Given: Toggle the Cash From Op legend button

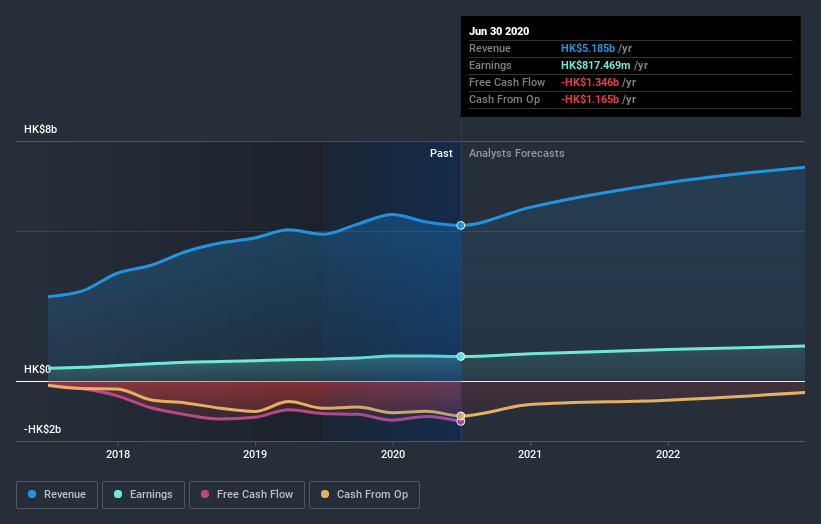Looking at the screenshot, I should pyautogui.click(x=364, y=495).
